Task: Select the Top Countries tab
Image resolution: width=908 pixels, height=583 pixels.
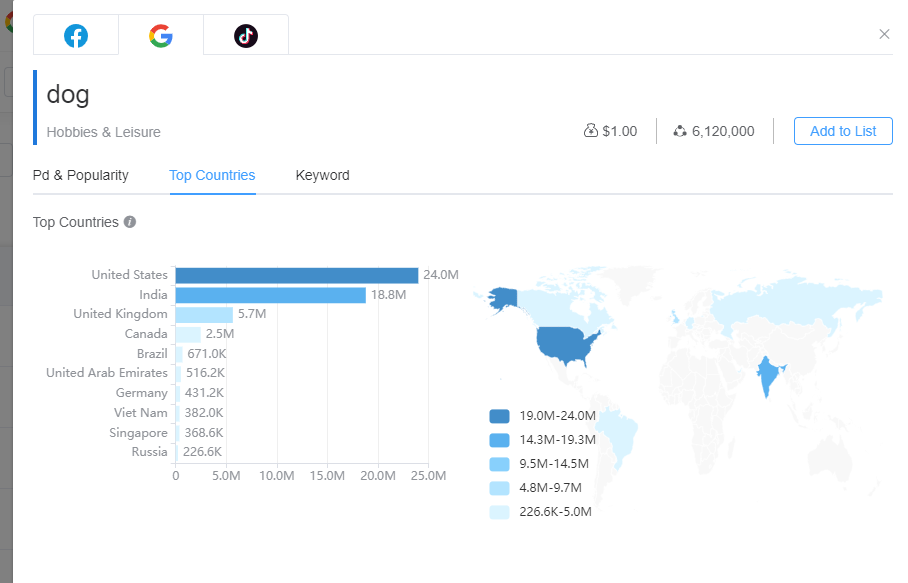Action: pyautogui.click(x=212, y=175)
